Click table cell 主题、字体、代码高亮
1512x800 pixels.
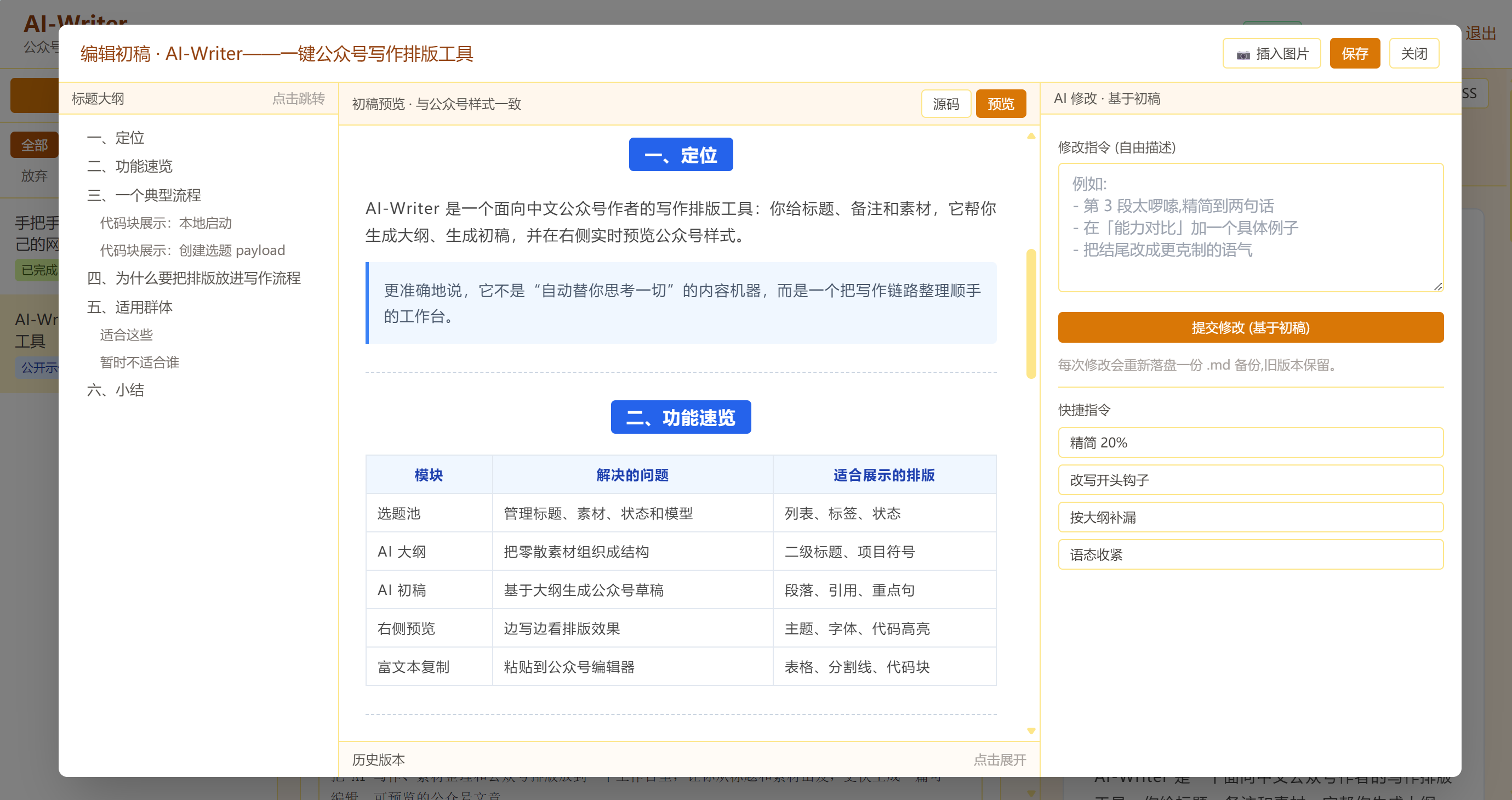pos(884,628)
